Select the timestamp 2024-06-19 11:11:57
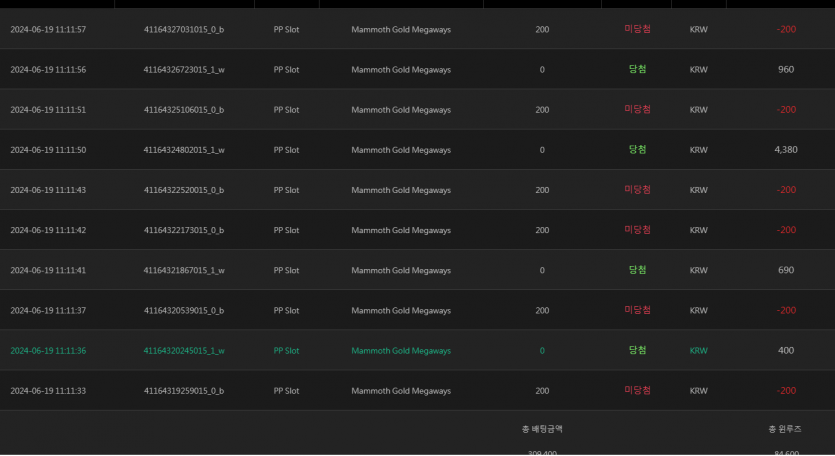This screenshot has width=835, height=456. pyautogui.click(x=48, y=30)
